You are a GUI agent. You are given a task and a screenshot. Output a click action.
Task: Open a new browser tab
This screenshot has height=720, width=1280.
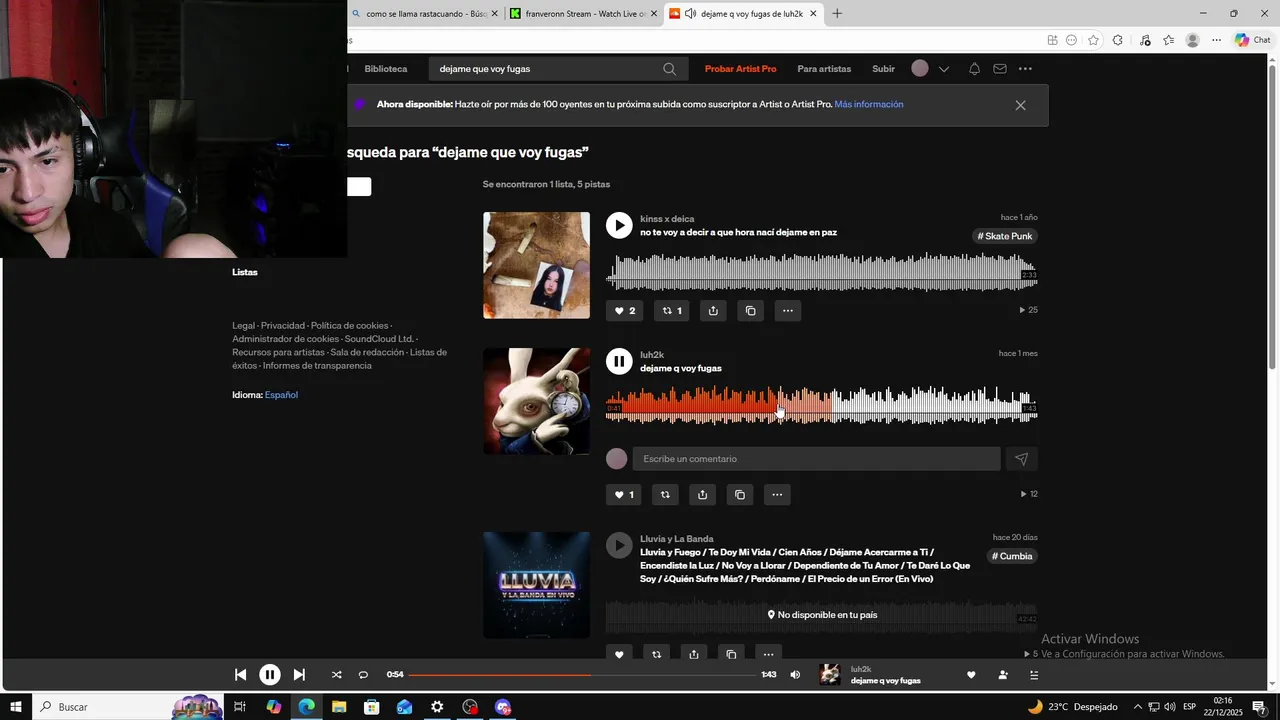(837, 14)
